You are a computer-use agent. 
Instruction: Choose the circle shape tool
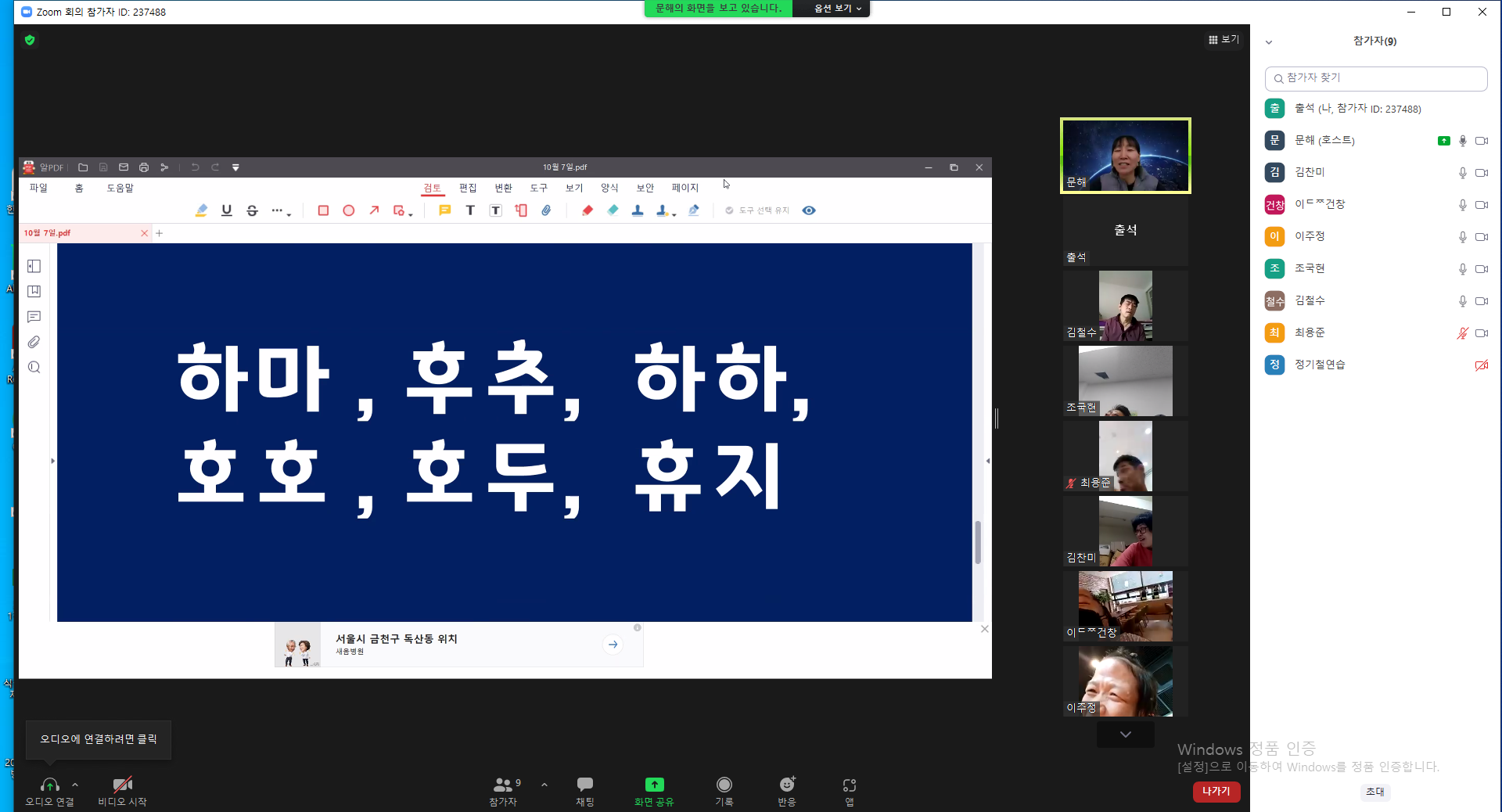[349, 210]
